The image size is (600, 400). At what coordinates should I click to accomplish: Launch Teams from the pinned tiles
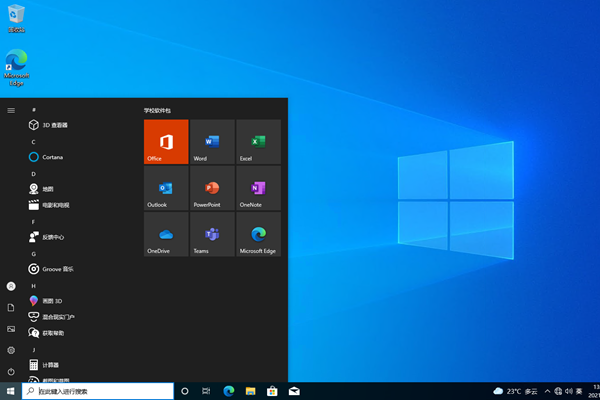click(x=212, y=233)
